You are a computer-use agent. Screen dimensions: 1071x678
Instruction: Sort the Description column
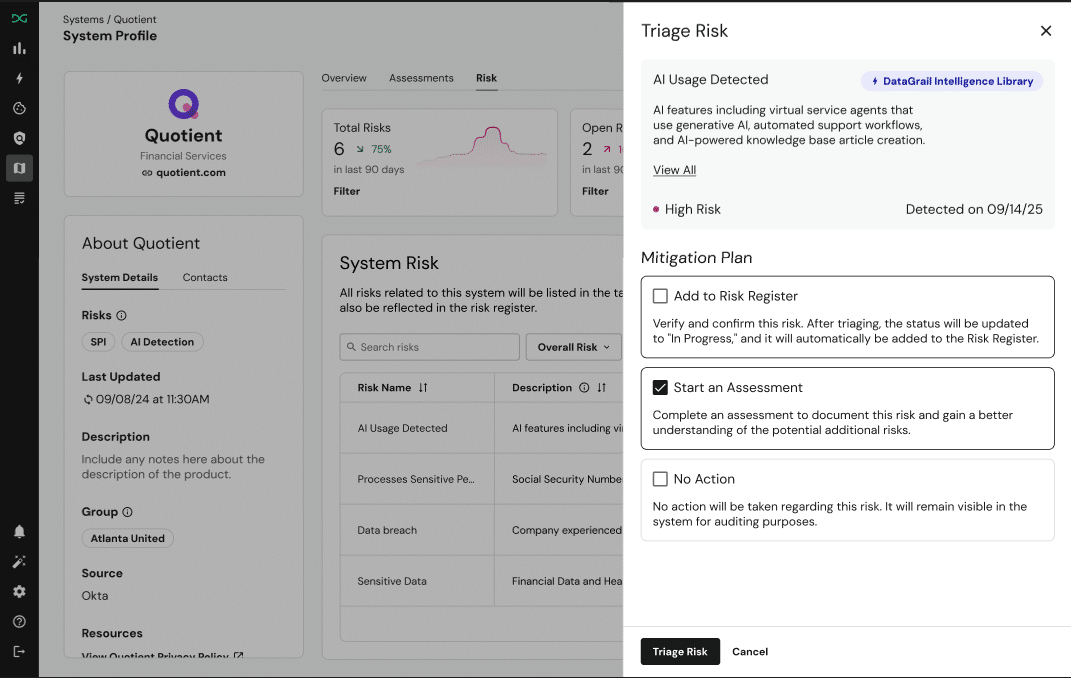point(601,388)
